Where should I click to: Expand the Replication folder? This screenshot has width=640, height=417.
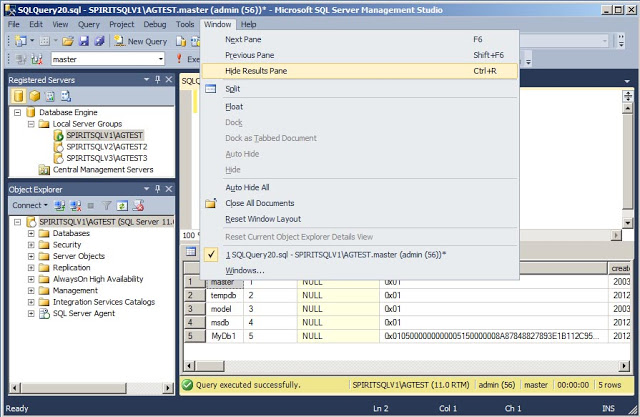[x=31, y=268]
